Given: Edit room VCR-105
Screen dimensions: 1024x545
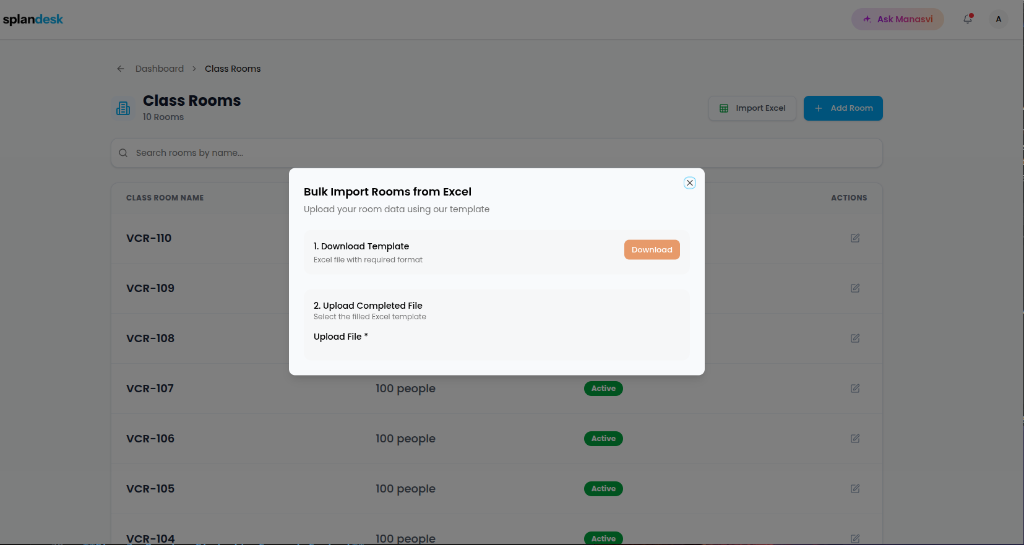Looking at the screenshot, I should [855, 488].
